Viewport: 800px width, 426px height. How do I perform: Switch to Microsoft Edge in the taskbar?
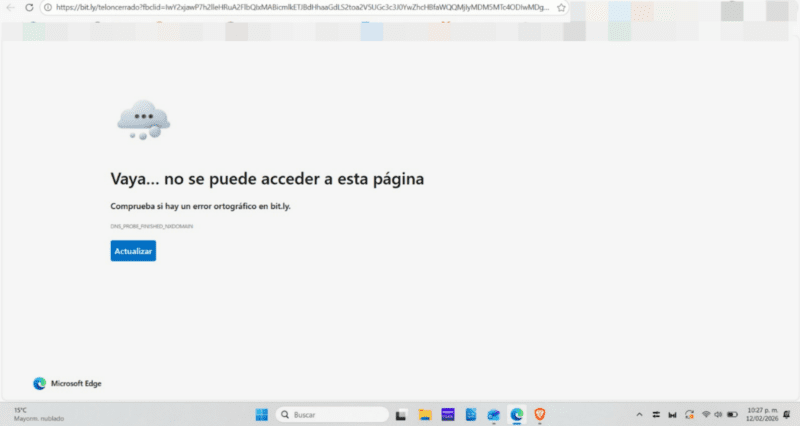pos(517,414)
